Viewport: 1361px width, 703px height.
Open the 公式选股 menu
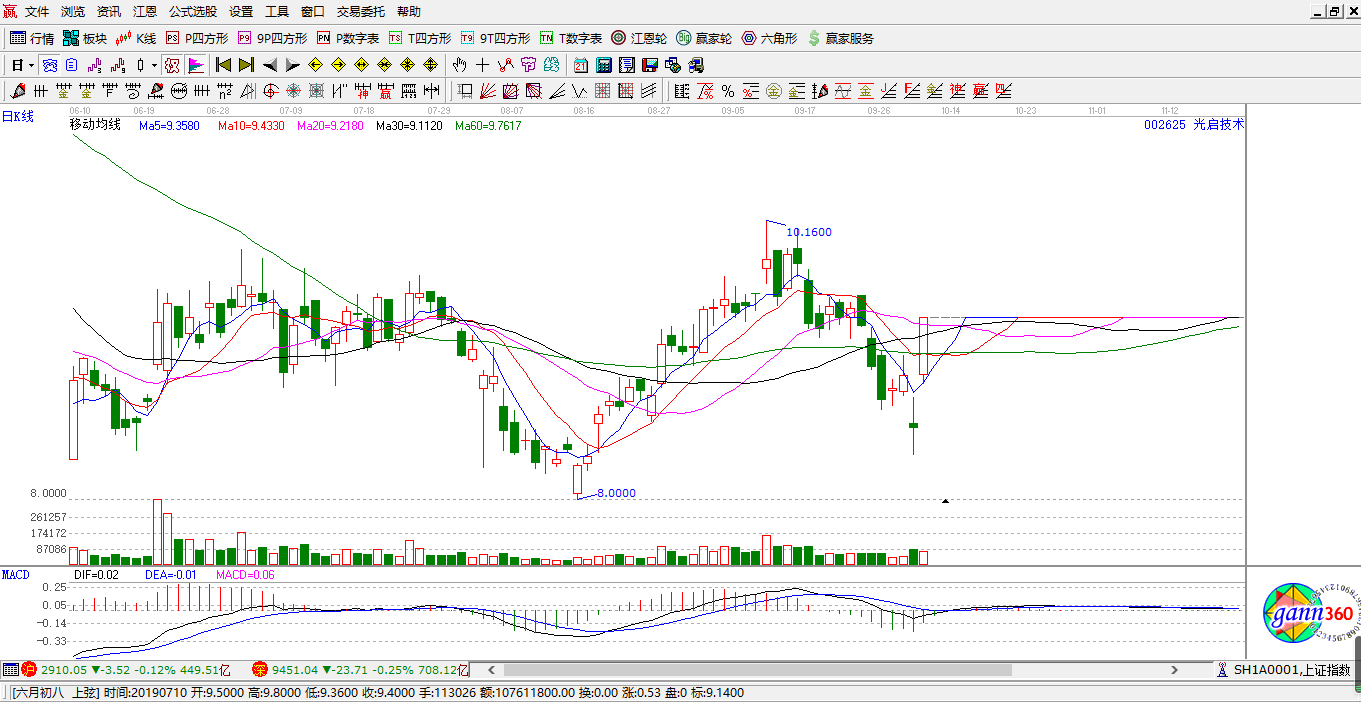click(193, 12)
